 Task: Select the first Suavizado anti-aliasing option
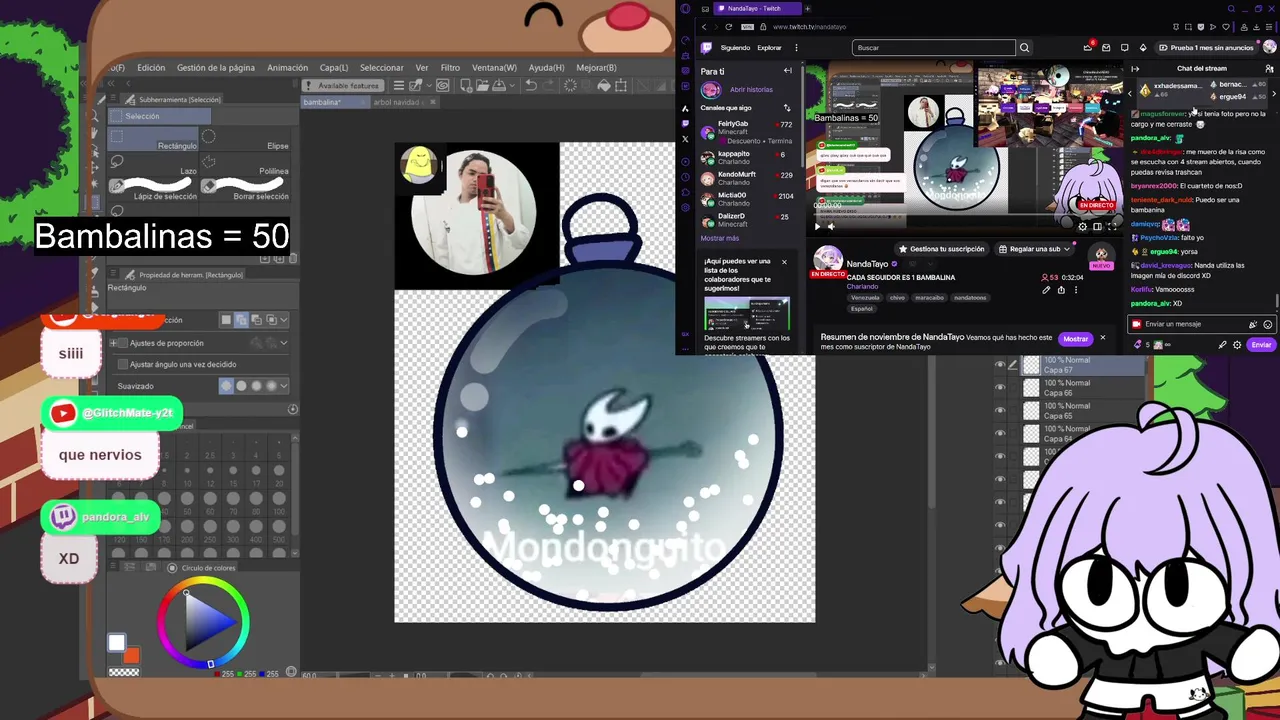tap(226, 386)
